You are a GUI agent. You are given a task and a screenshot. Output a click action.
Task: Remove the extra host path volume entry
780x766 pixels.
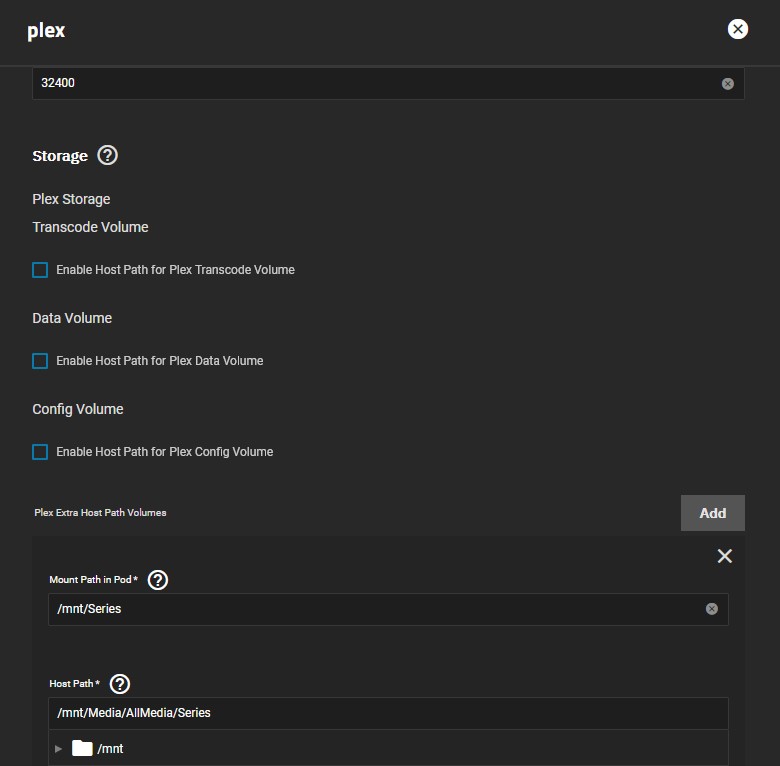[x=724, y=556]
